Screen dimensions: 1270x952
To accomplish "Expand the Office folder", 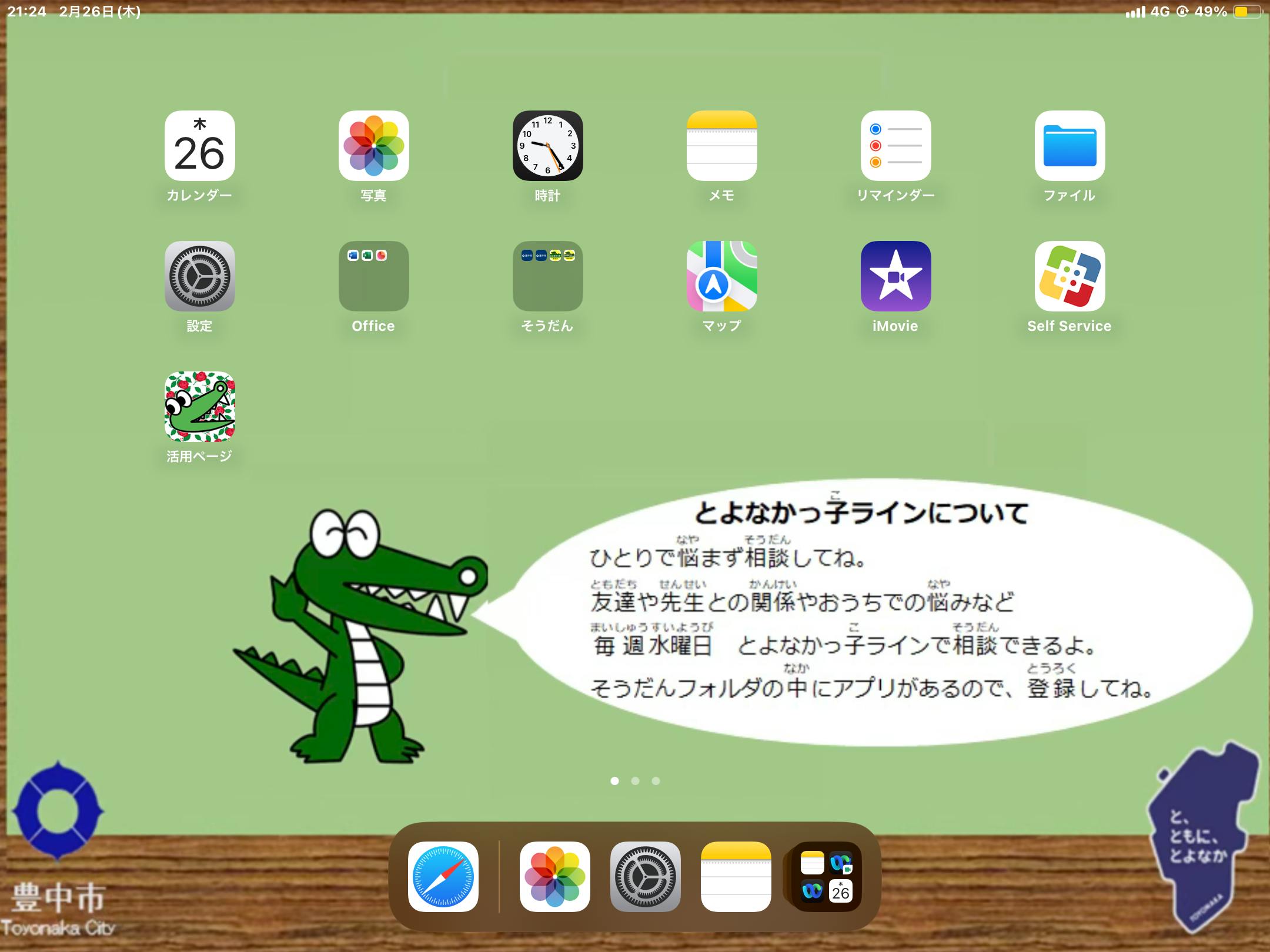I will pos(373,276).
